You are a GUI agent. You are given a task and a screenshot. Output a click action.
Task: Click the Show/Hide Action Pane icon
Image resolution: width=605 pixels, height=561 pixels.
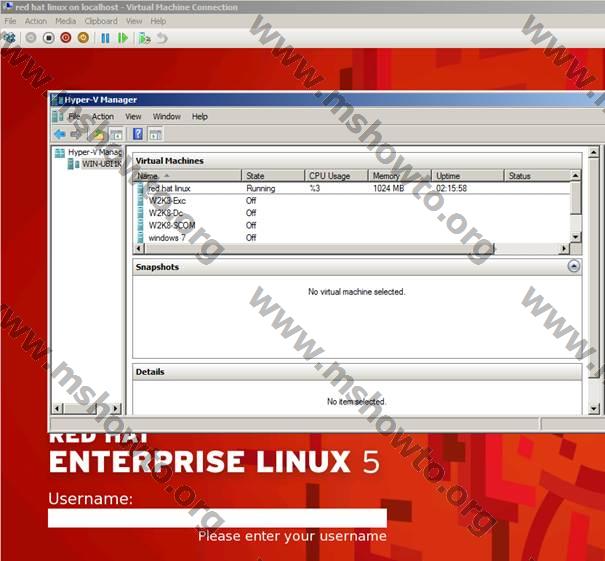tap(155, 134)
